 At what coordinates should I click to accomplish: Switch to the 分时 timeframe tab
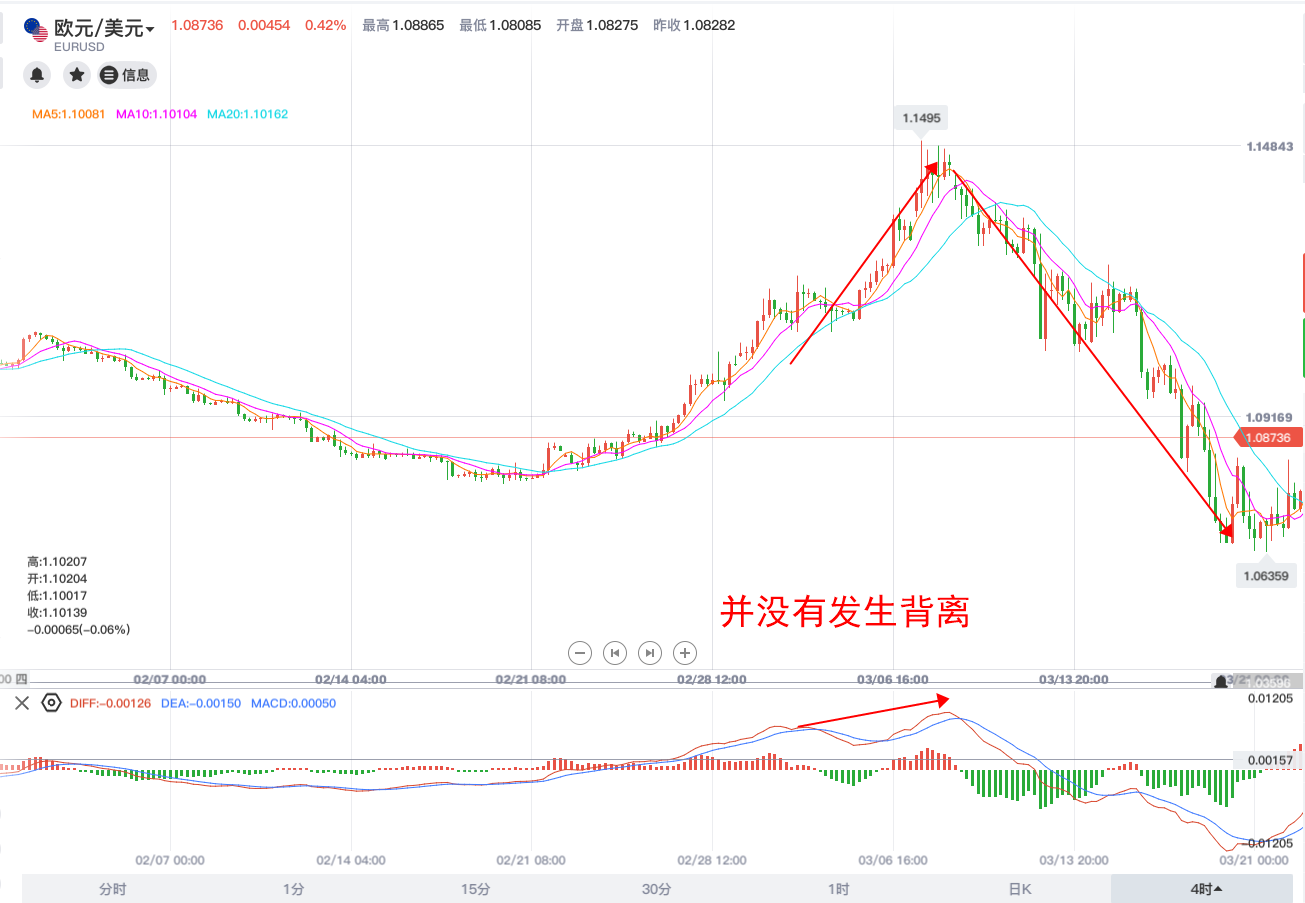[112, 889]
